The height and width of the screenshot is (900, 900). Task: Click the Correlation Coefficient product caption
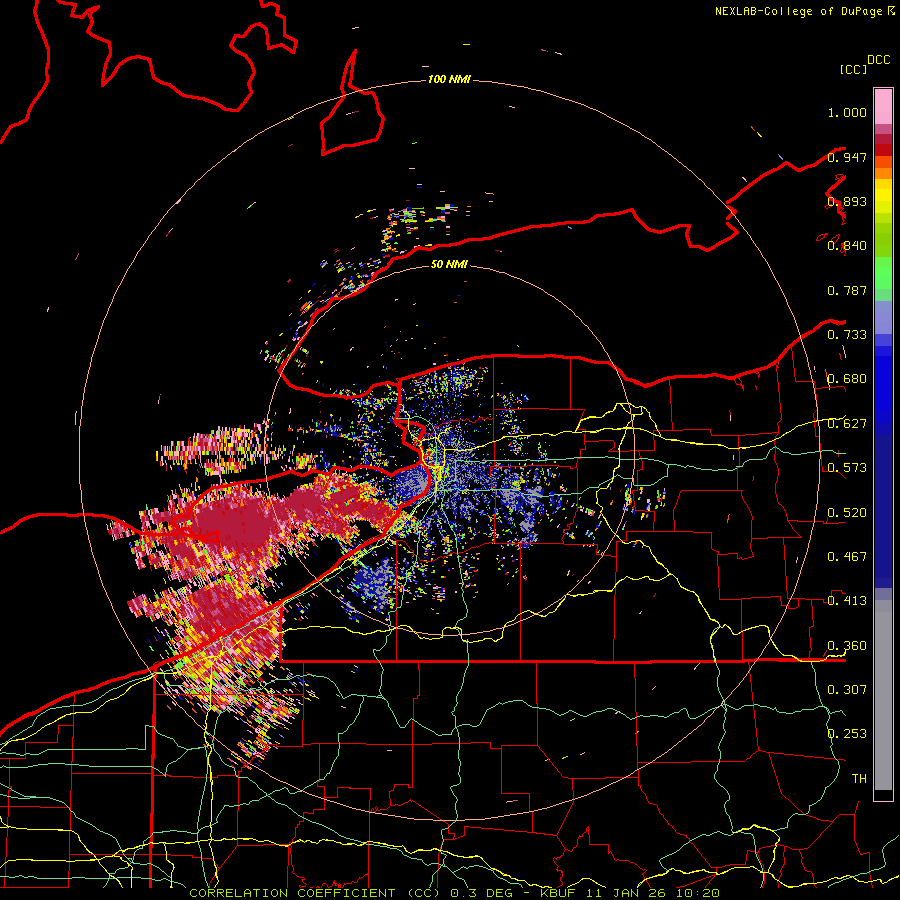pos(315,893)
